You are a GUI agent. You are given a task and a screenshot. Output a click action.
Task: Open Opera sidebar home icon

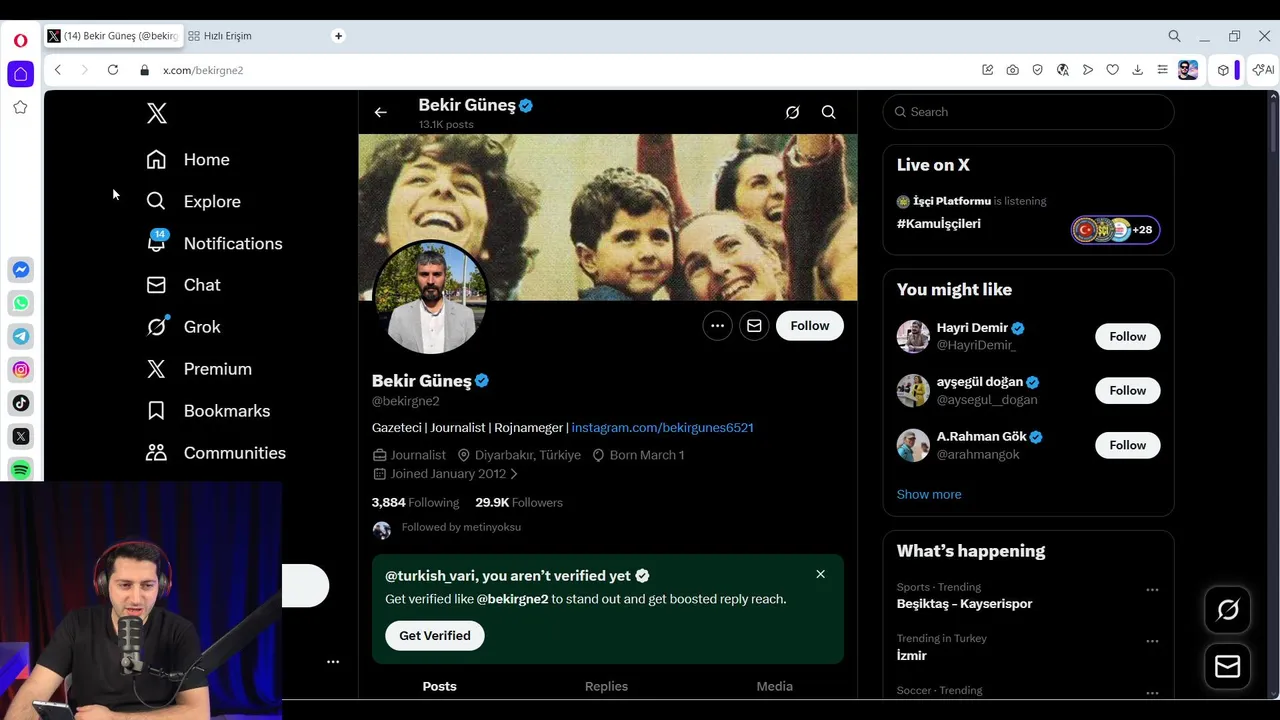pos(20,74)
